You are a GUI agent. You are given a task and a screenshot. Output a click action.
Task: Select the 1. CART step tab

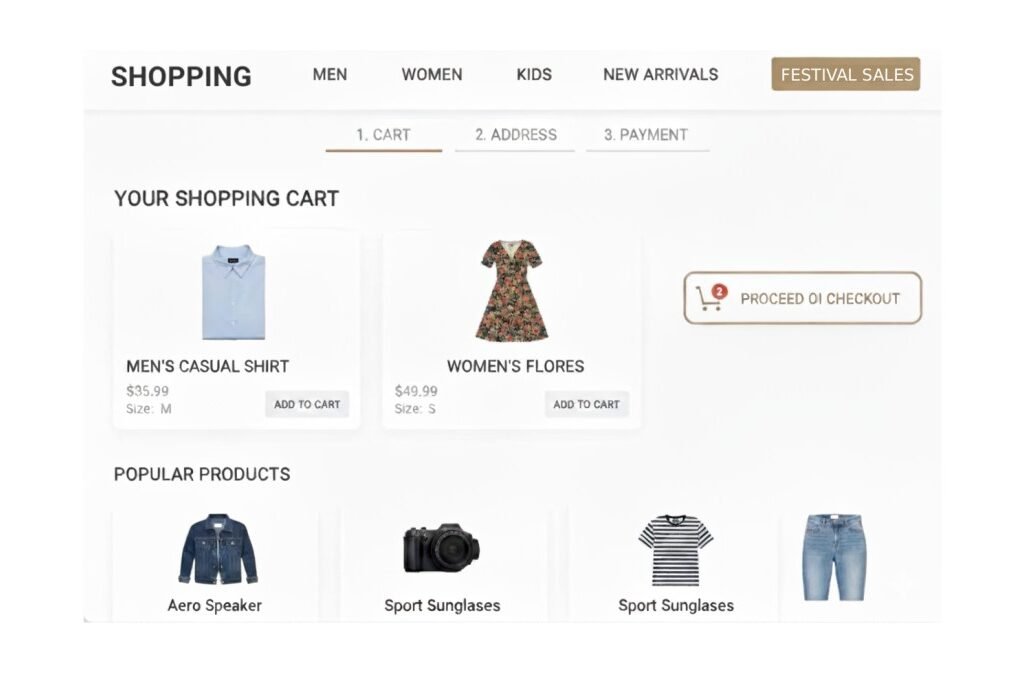[x=383, y=135]
